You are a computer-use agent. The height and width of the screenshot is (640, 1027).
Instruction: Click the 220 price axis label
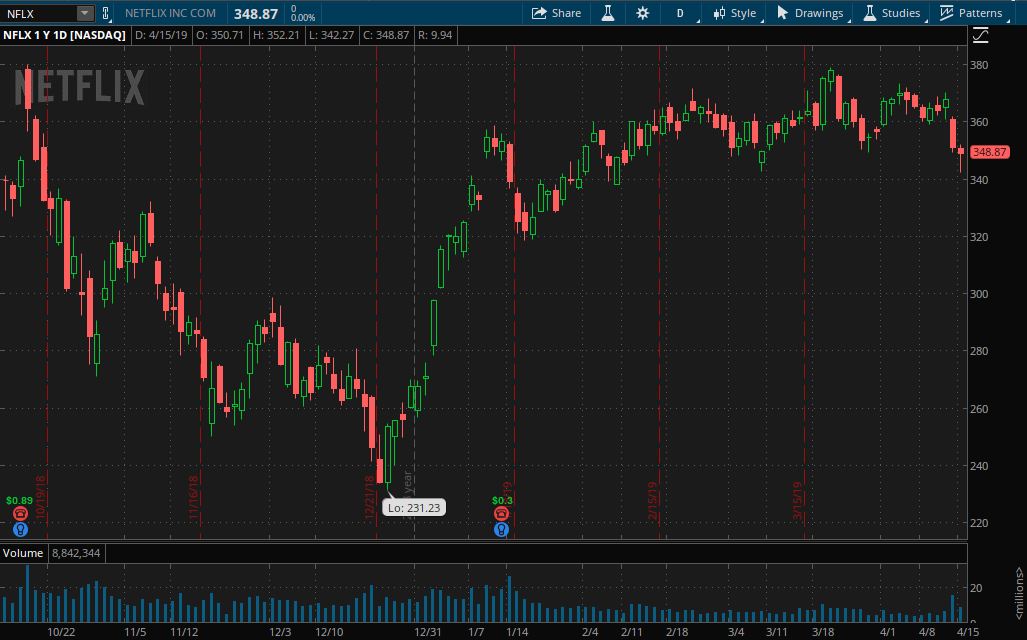[x=979, y=523]
